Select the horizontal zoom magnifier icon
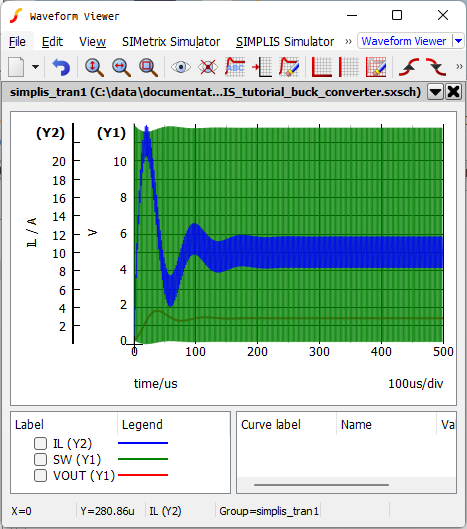The width and height of the screenshot is (467, 529). [x=121, y=67]
